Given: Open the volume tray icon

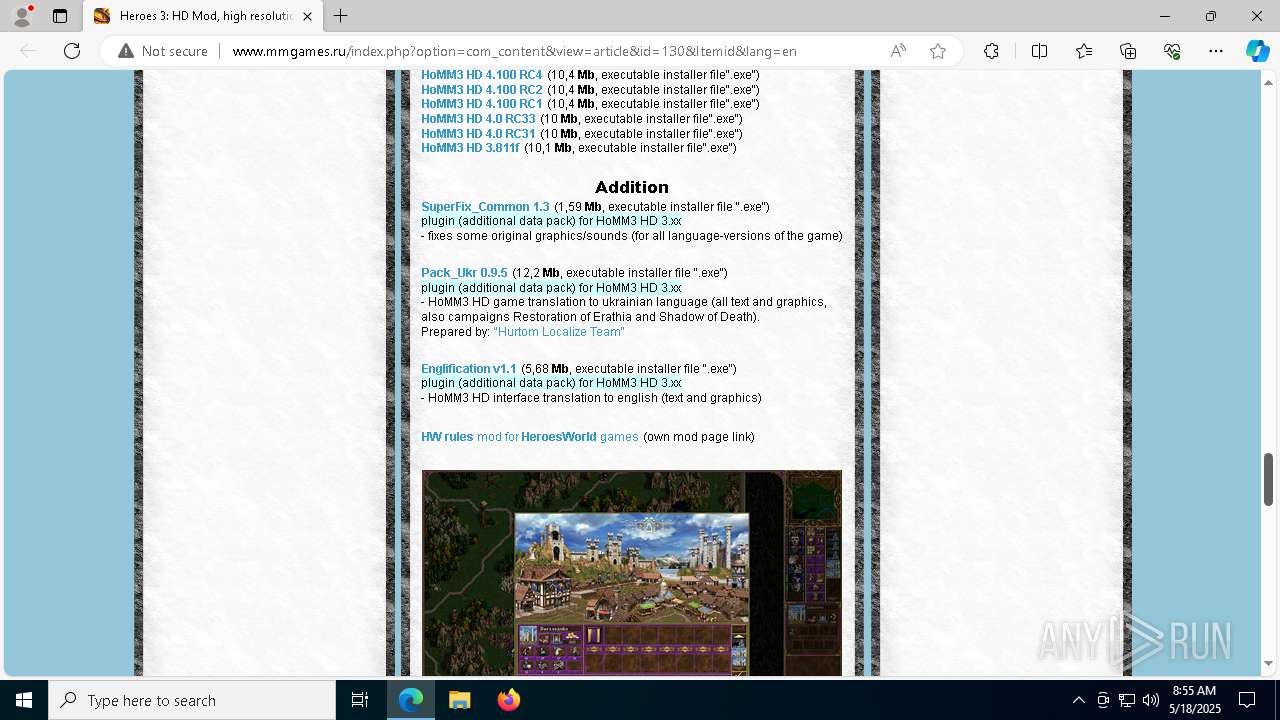Looking at the screenshot, I should (x=1151, y=700).
